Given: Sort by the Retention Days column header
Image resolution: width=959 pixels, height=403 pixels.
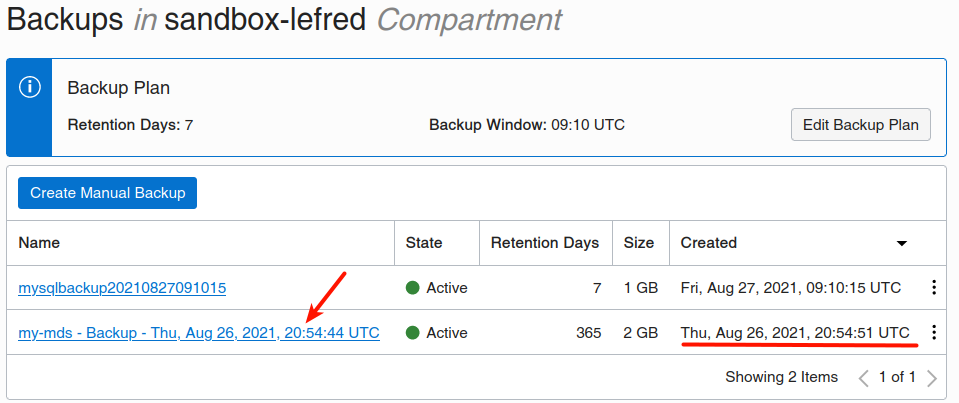Looking at the screenshot, I should click(x=545, y=243).
